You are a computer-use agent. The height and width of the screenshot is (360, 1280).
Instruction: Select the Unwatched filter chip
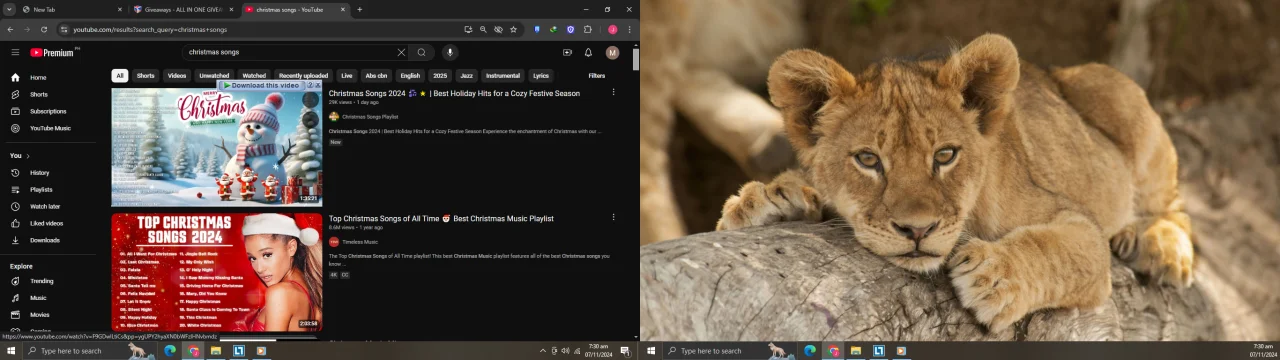[x=214, y=76]
